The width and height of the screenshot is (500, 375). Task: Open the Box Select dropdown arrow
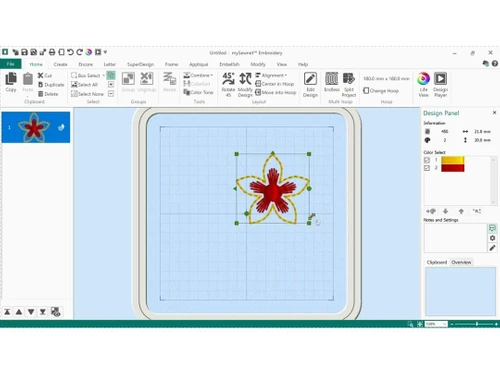[104, 76]
